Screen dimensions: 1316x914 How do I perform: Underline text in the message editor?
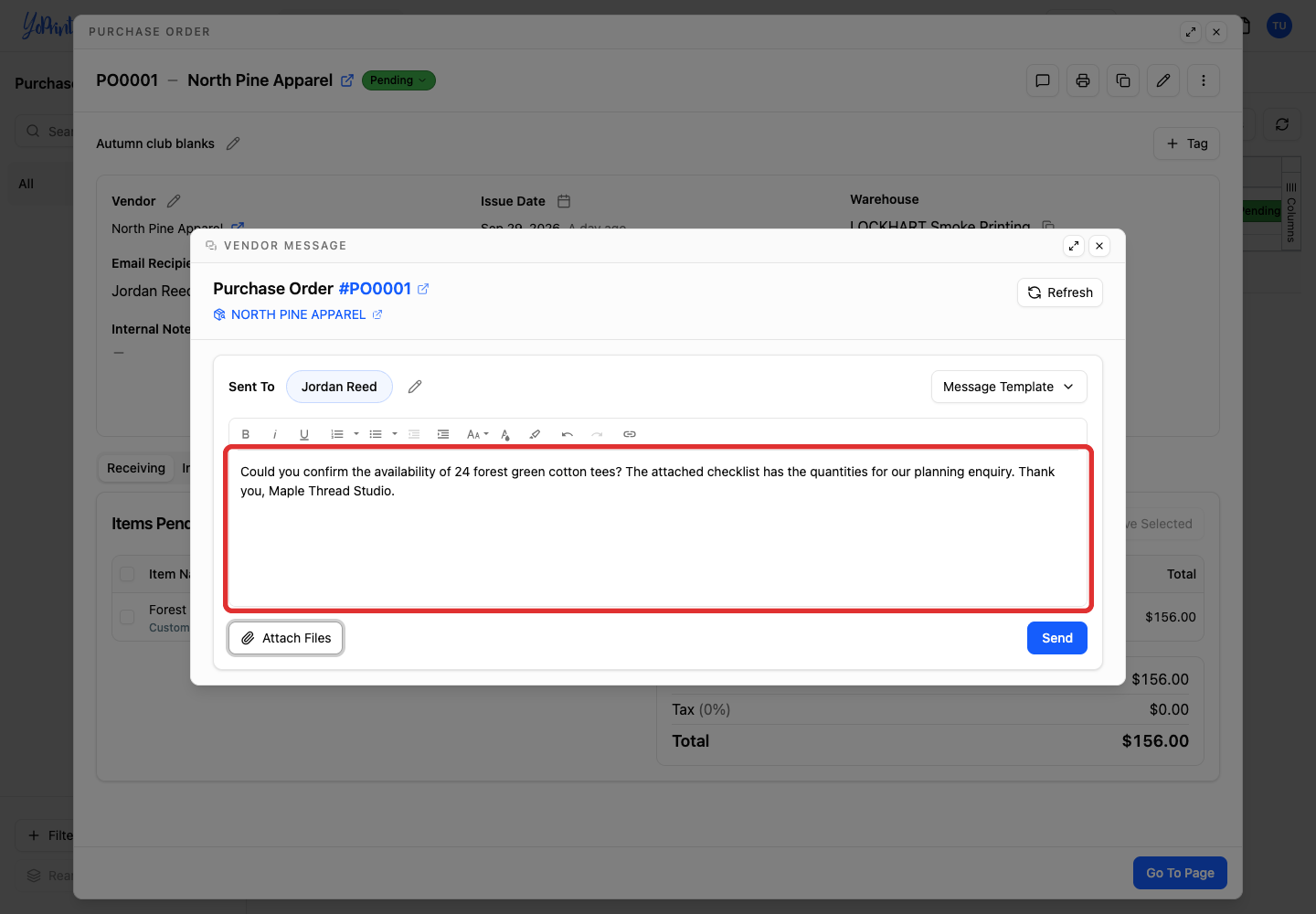[x=304, y=434]
